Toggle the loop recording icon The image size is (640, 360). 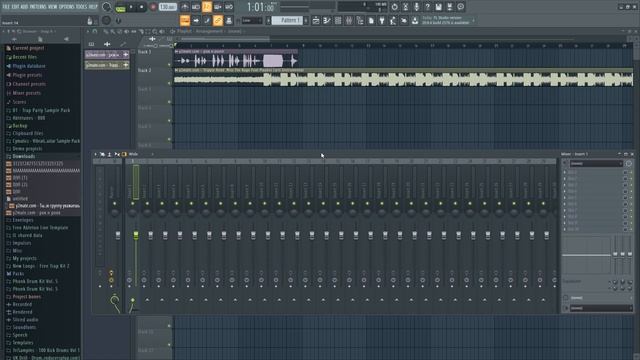229,7
